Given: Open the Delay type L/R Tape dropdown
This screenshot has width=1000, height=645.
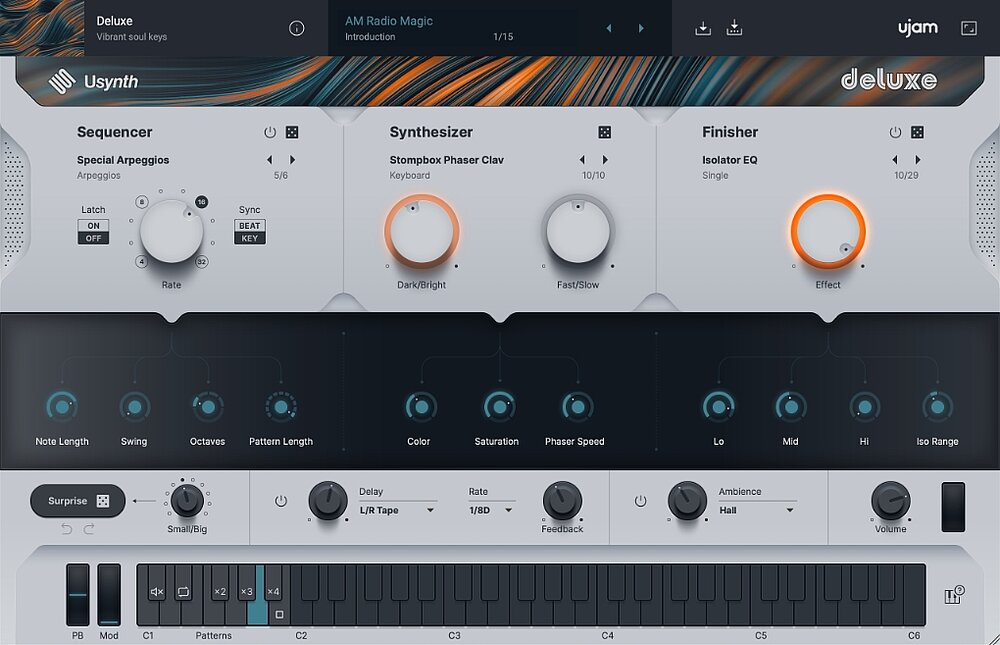Looking at the screenshot, I should pos(396,510).
